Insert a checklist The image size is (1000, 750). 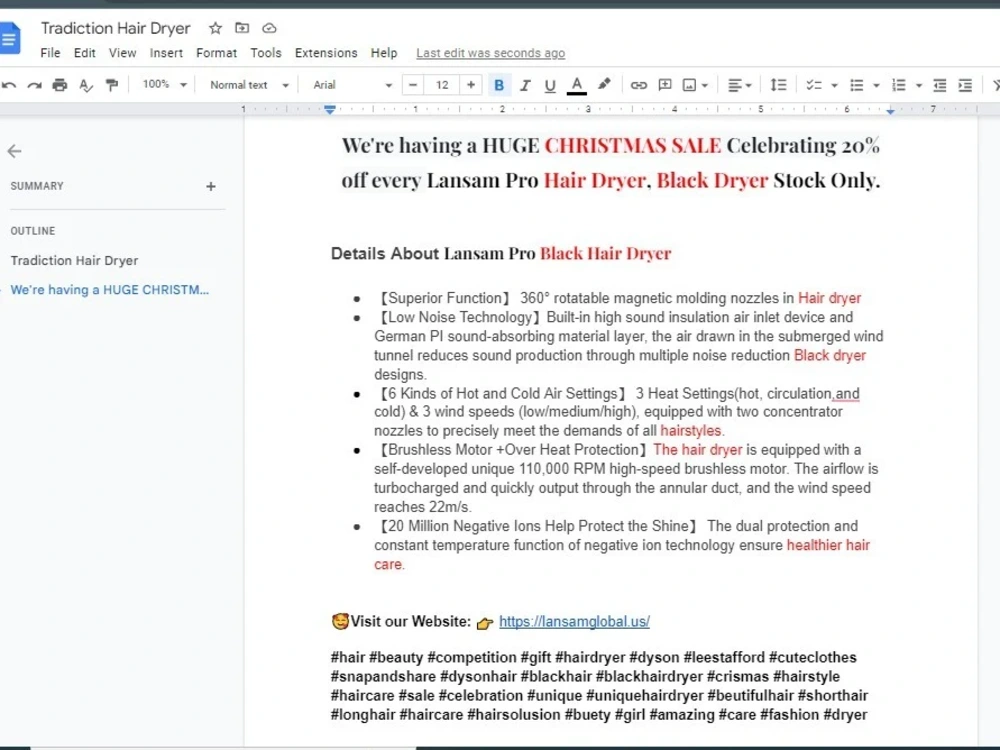point(814,85)
